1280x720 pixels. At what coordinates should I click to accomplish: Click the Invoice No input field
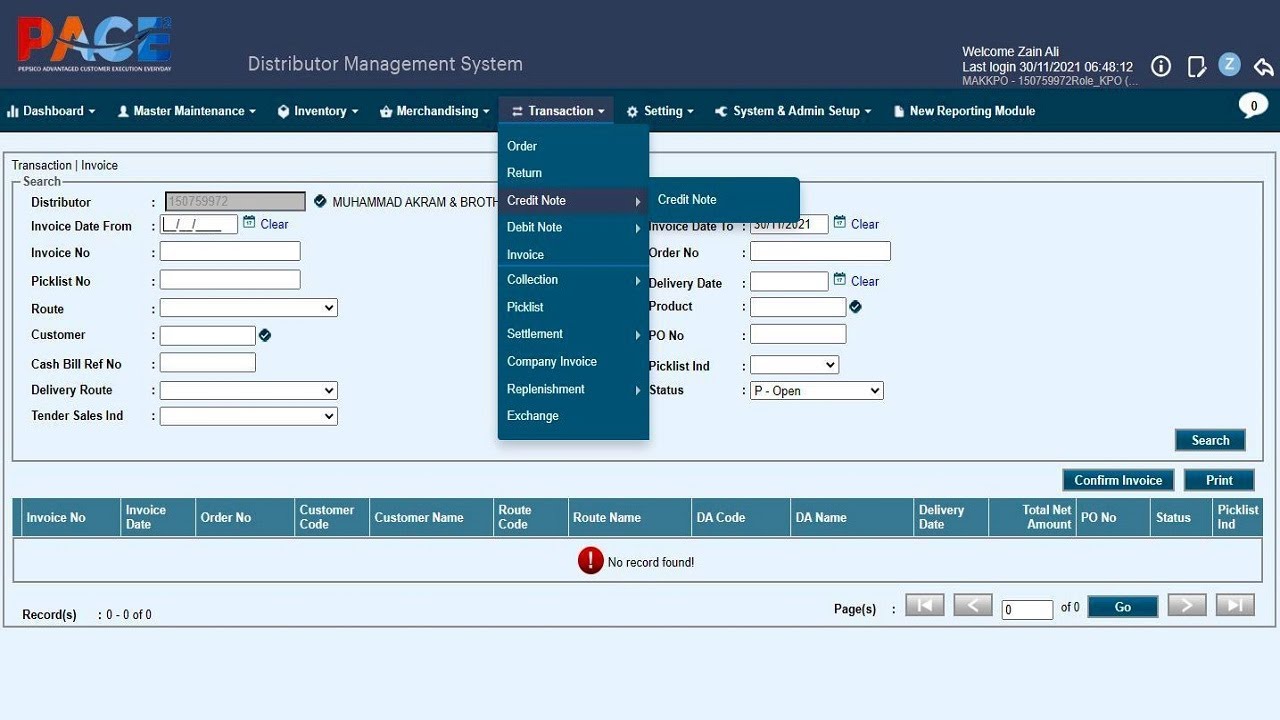pyautogui.click(x=230, y=251)
